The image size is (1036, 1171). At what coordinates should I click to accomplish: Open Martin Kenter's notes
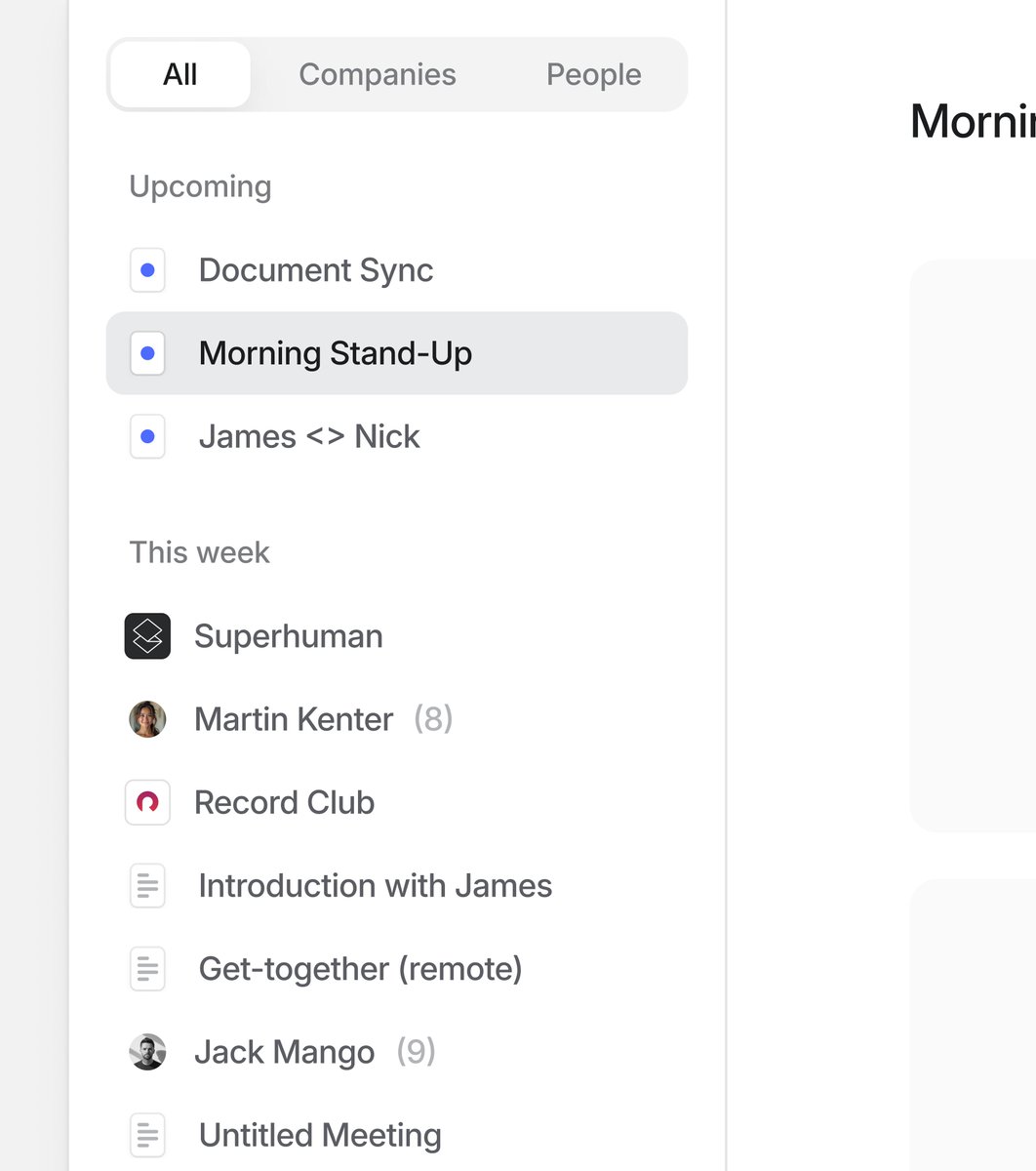294,719
